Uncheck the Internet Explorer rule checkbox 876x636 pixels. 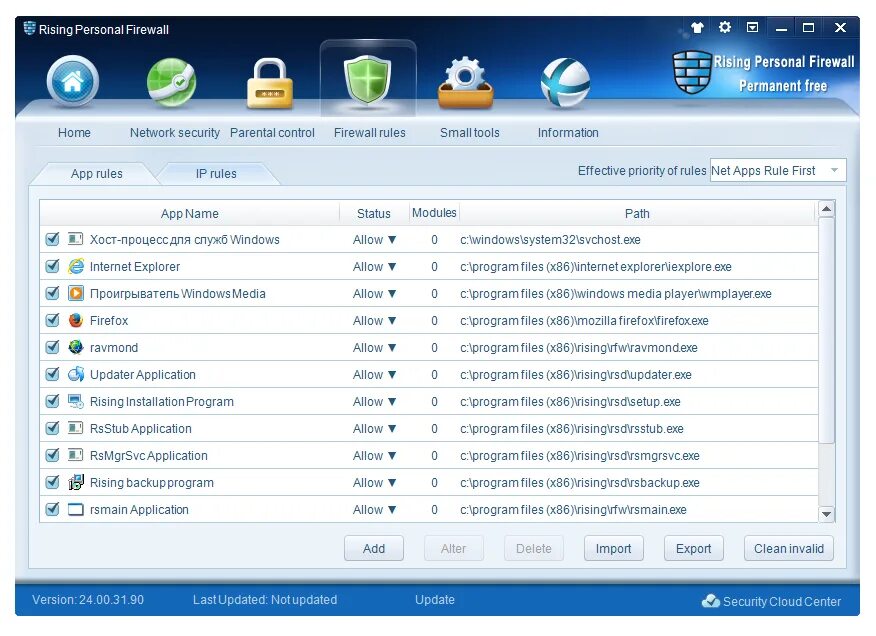pyautogui.click(x=53, y=266)
